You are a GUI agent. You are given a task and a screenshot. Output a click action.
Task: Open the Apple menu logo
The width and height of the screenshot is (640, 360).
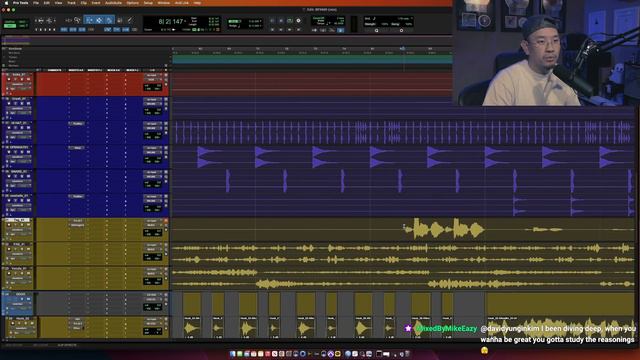coord(7,3)
